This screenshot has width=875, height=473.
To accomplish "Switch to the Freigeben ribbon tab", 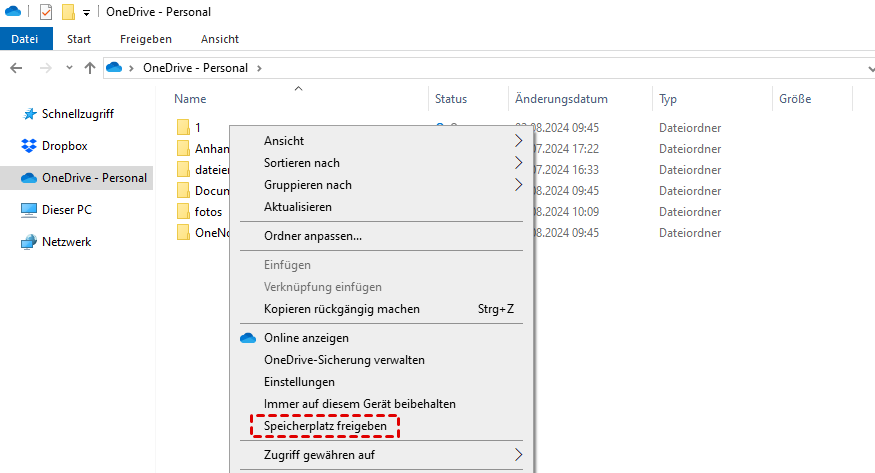I will pyautogui.click(x=146, y=39).
